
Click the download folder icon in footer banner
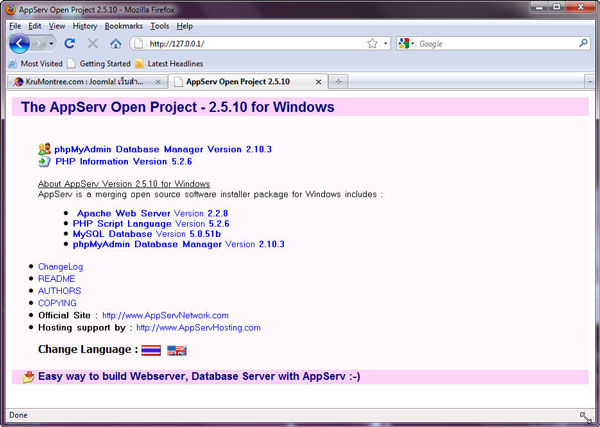pos(28,377)
